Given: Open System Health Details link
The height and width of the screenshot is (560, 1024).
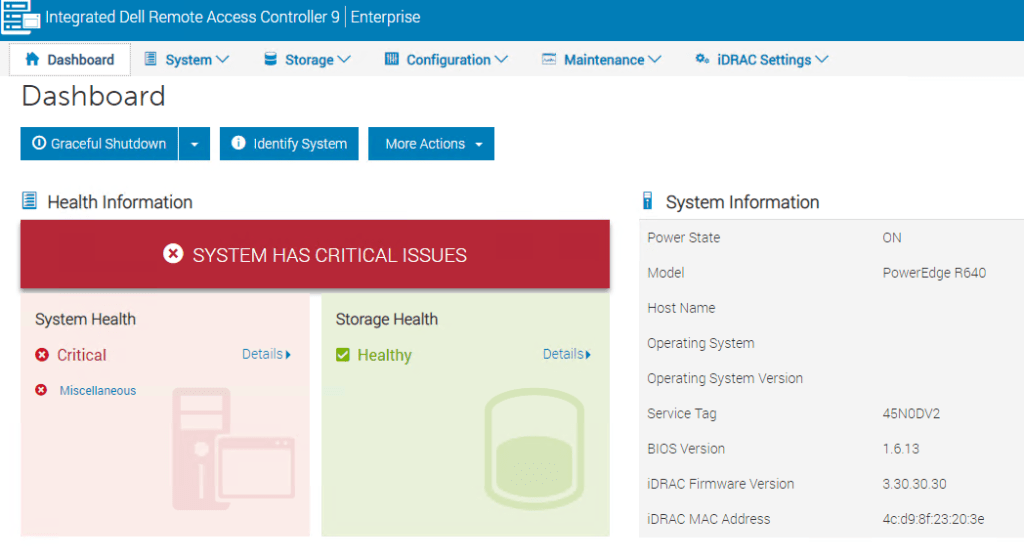Looking at the screenshot, I should pos(266,354).
